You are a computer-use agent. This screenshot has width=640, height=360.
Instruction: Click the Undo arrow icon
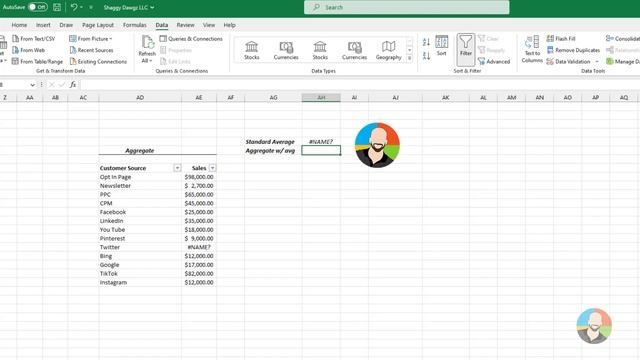[74, 7]
